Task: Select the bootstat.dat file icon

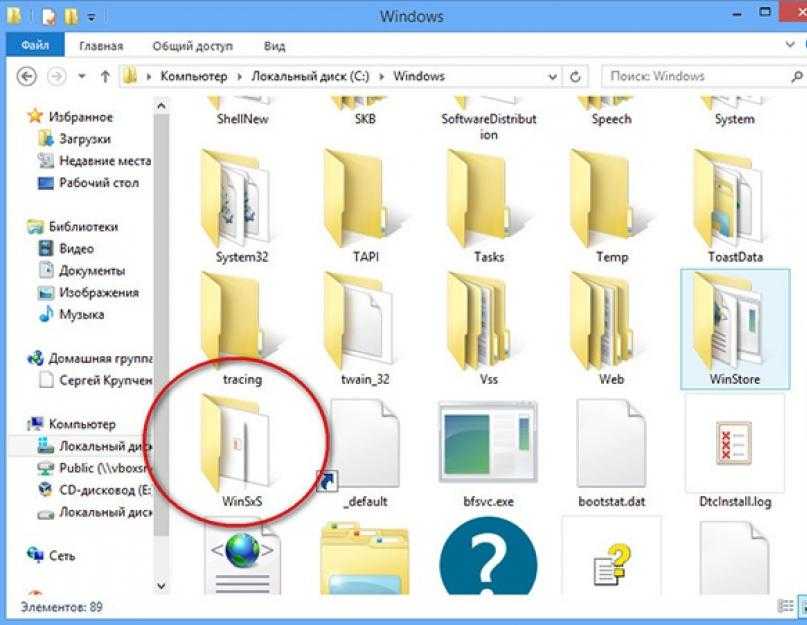Action: click(611, 444)
